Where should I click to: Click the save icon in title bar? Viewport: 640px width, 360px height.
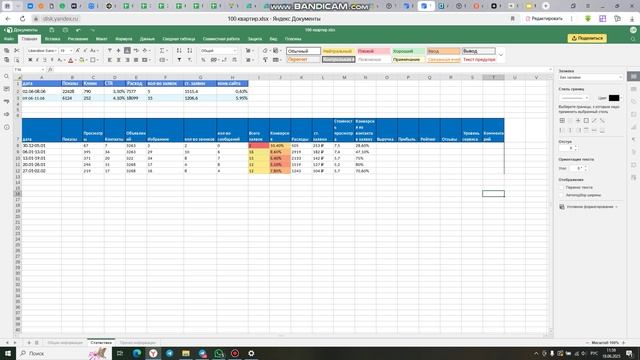pos(52,30)
